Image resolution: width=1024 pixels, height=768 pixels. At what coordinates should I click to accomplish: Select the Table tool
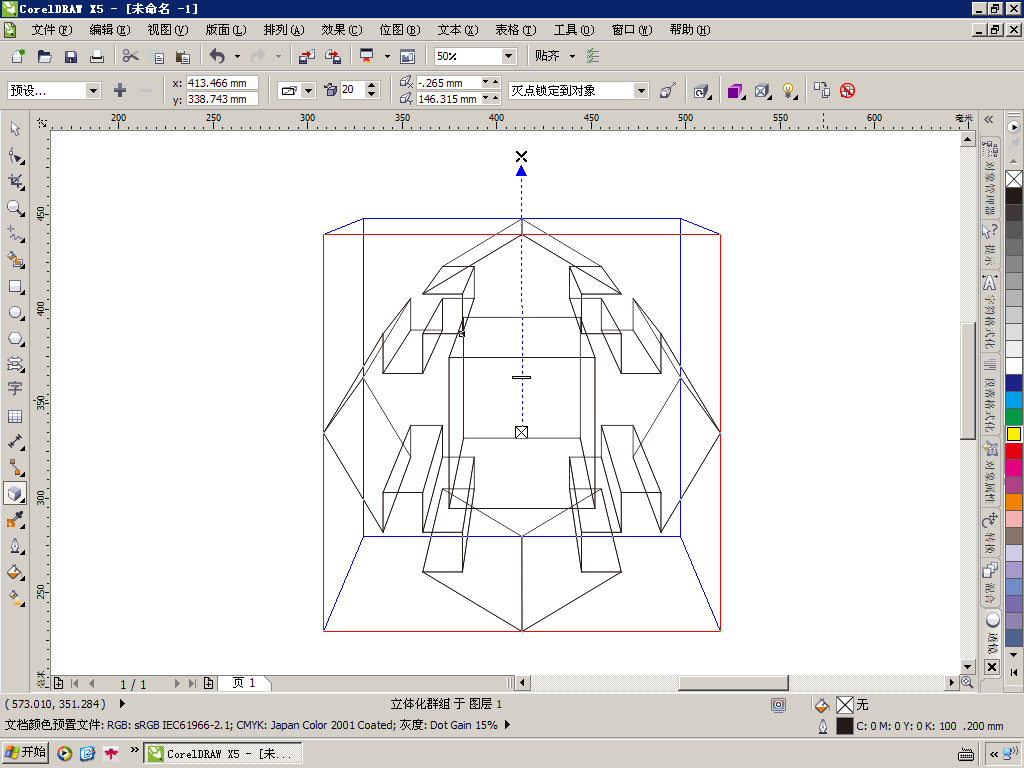pyautogui.click(x=15, y=416)
